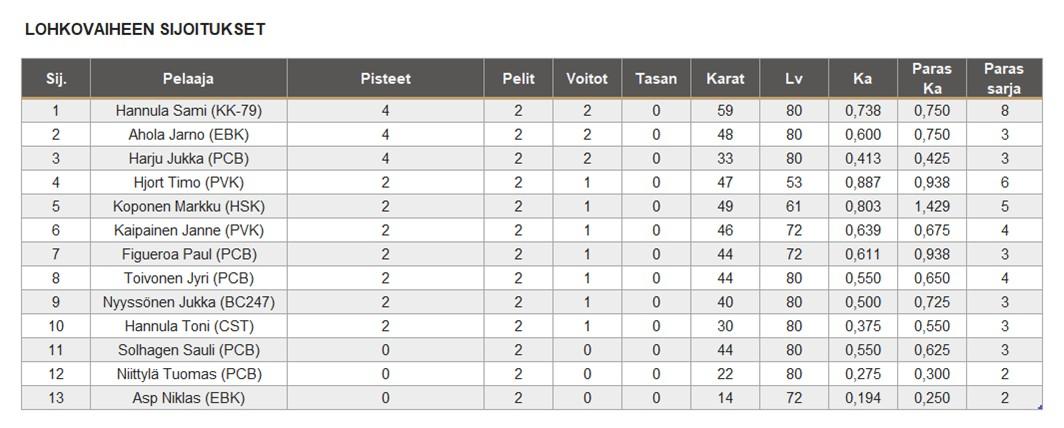Click the Lohkovaiheen sijoitukset heading

[145, 29]
